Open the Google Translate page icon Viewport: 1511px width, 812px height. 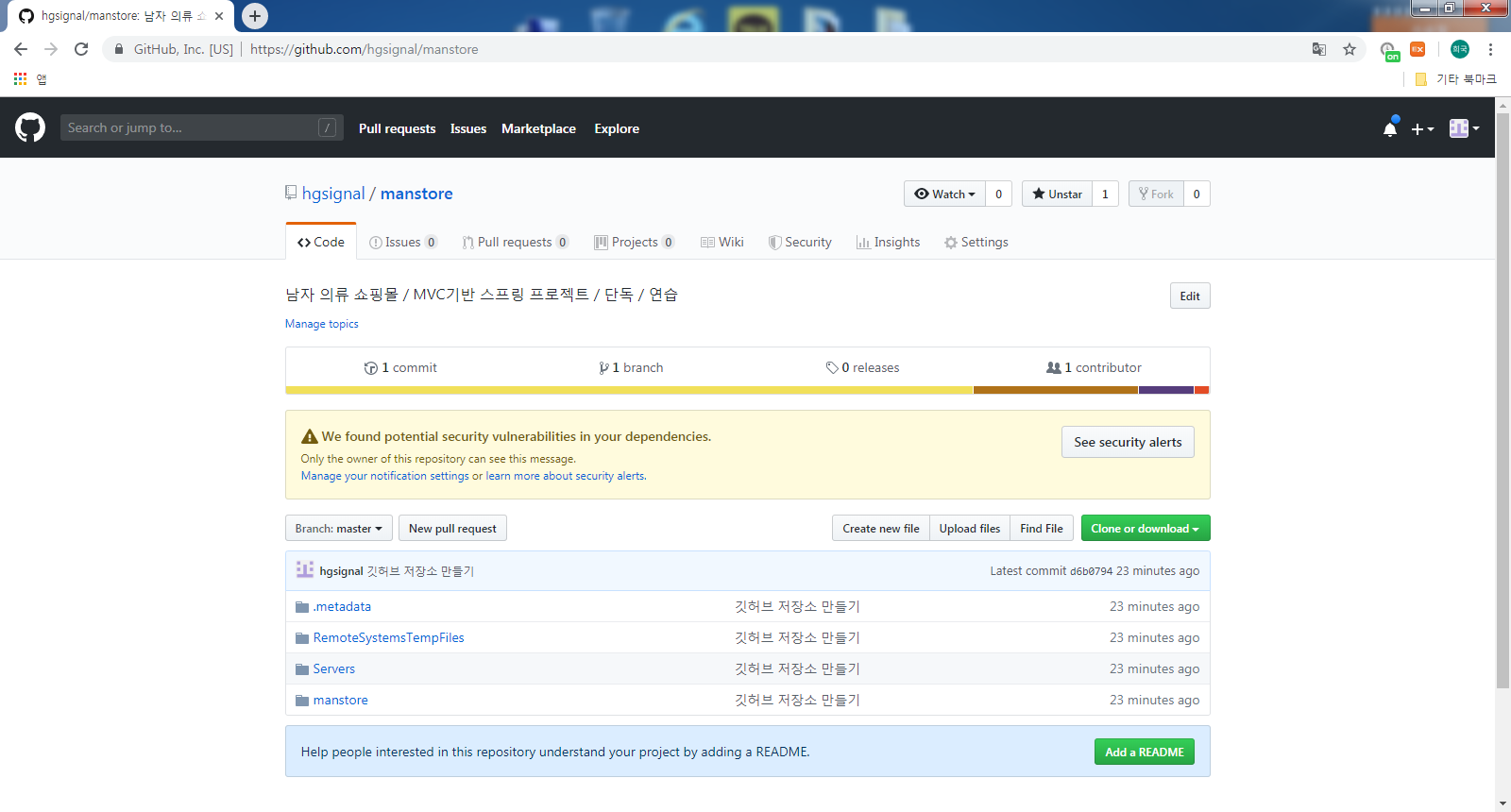[x=1319, y=49]
